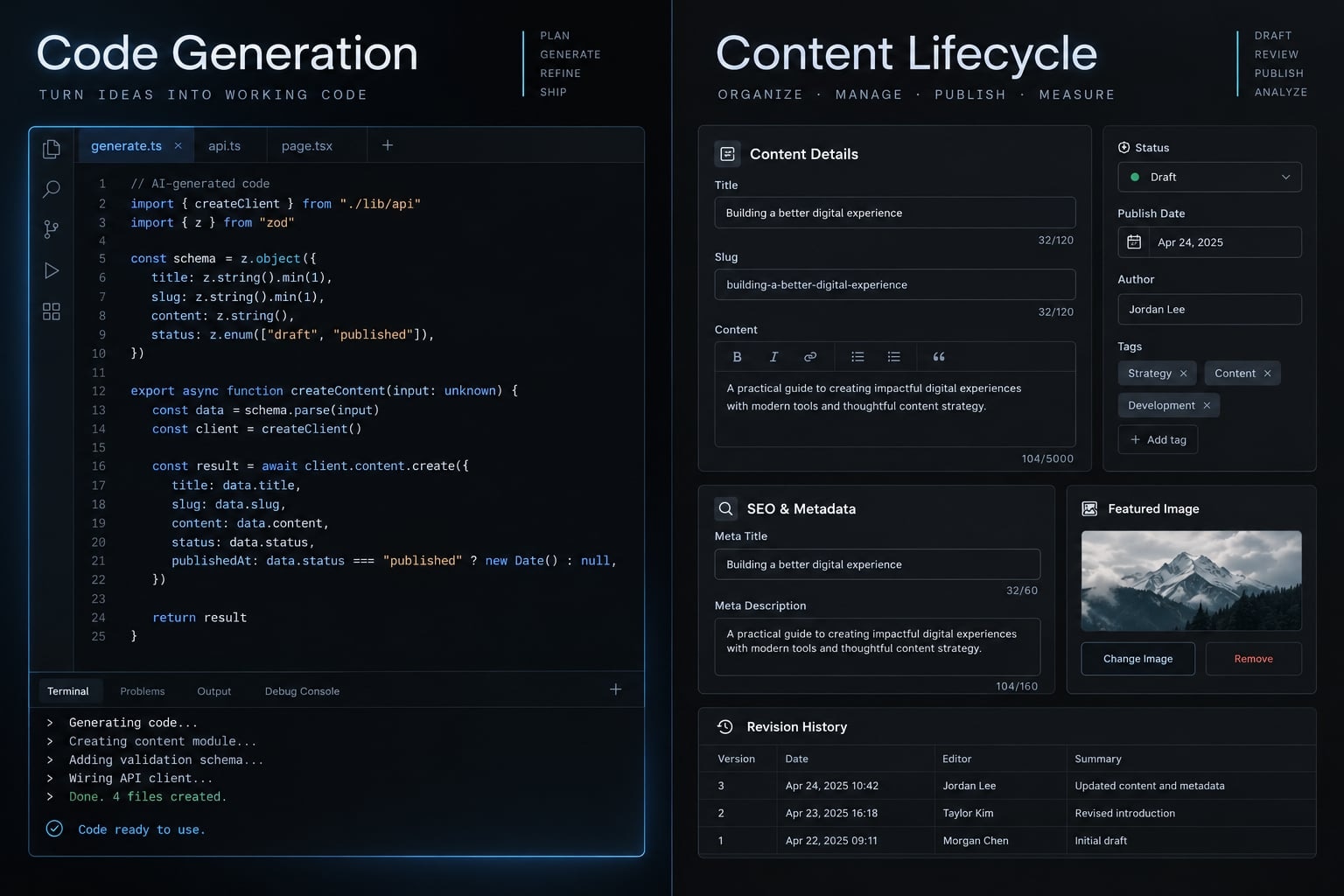Focus the Meta Title input field

[877, 564]
